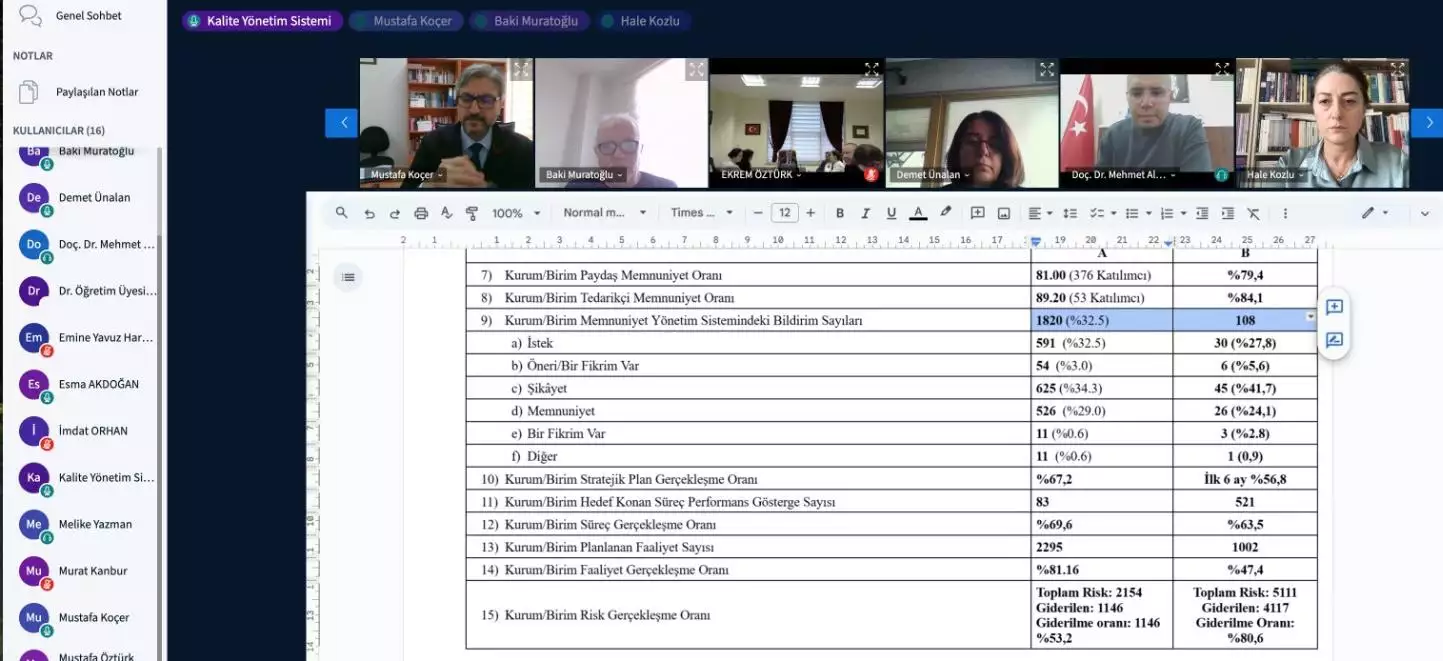This screenshot has width=1443, height=661.
Task: Toggle bold formatting
Action: [x=840, y=213]
